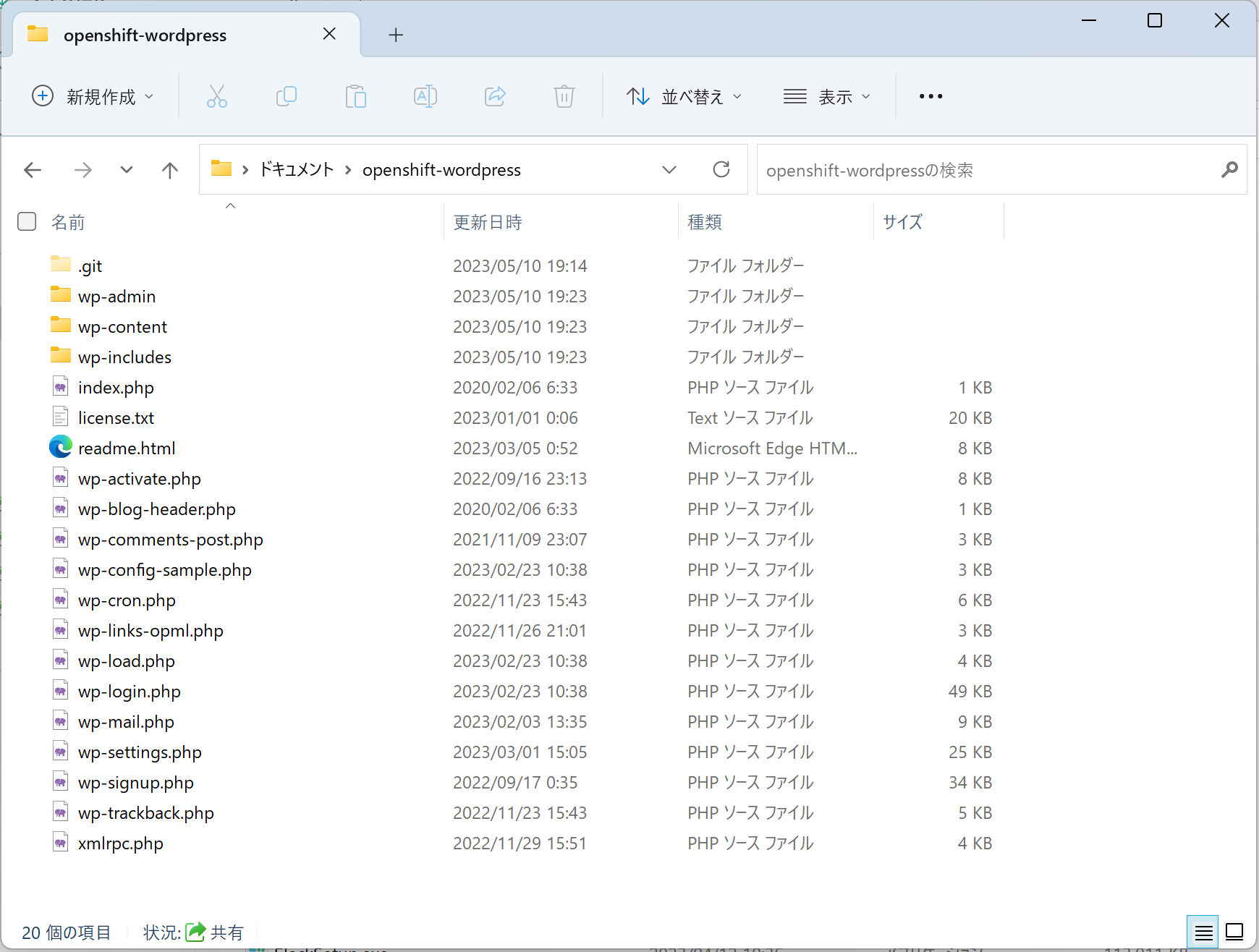Close the openshift-wordpress tab

[x=329, y=34]
